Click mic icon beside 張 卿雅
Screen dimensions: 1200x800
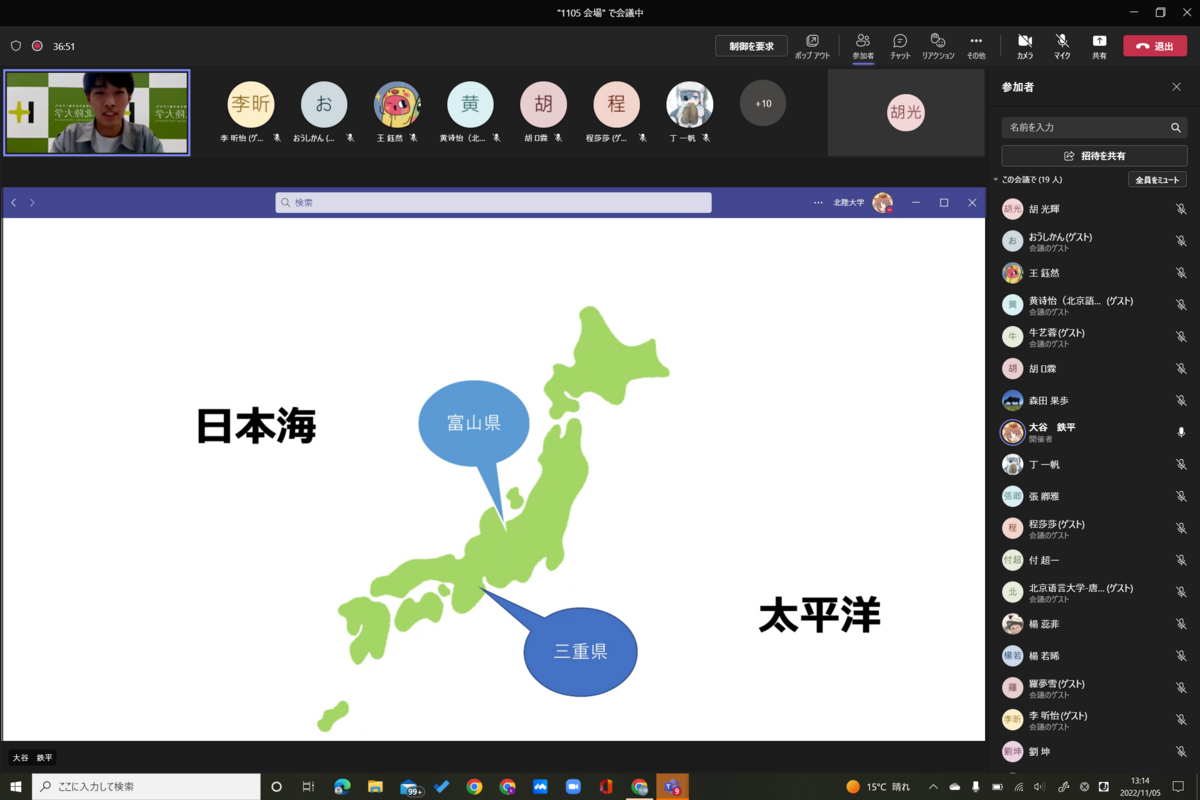(x=1181, y=496)
